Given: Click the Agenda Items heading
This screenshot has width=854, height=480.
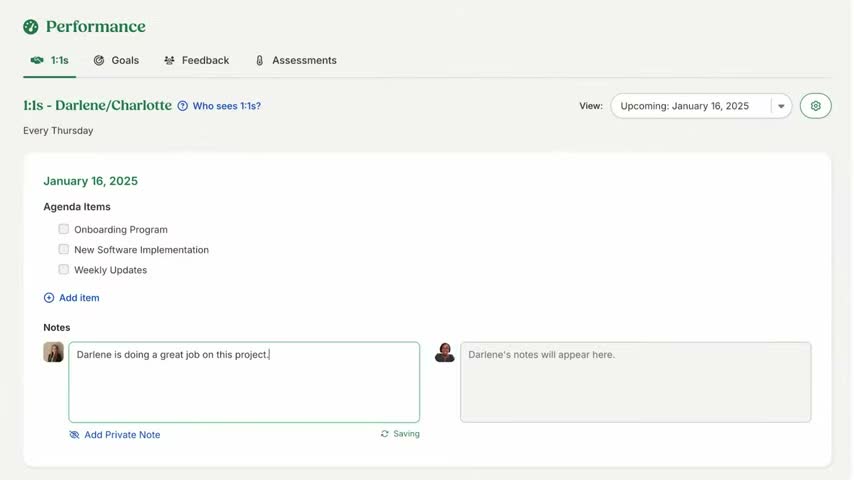Looking at the screenshot, I should click(77, 206).
